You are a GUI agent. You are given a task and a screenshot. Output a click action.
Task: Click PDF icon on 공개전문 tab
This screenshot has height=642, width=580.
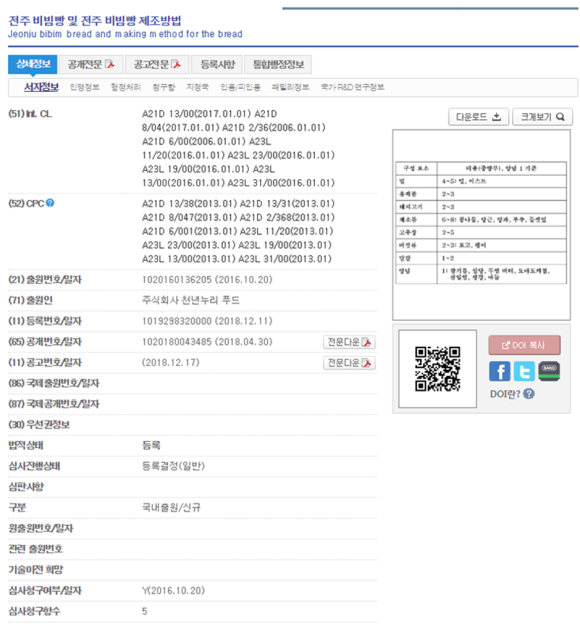(x=110, y=64)
